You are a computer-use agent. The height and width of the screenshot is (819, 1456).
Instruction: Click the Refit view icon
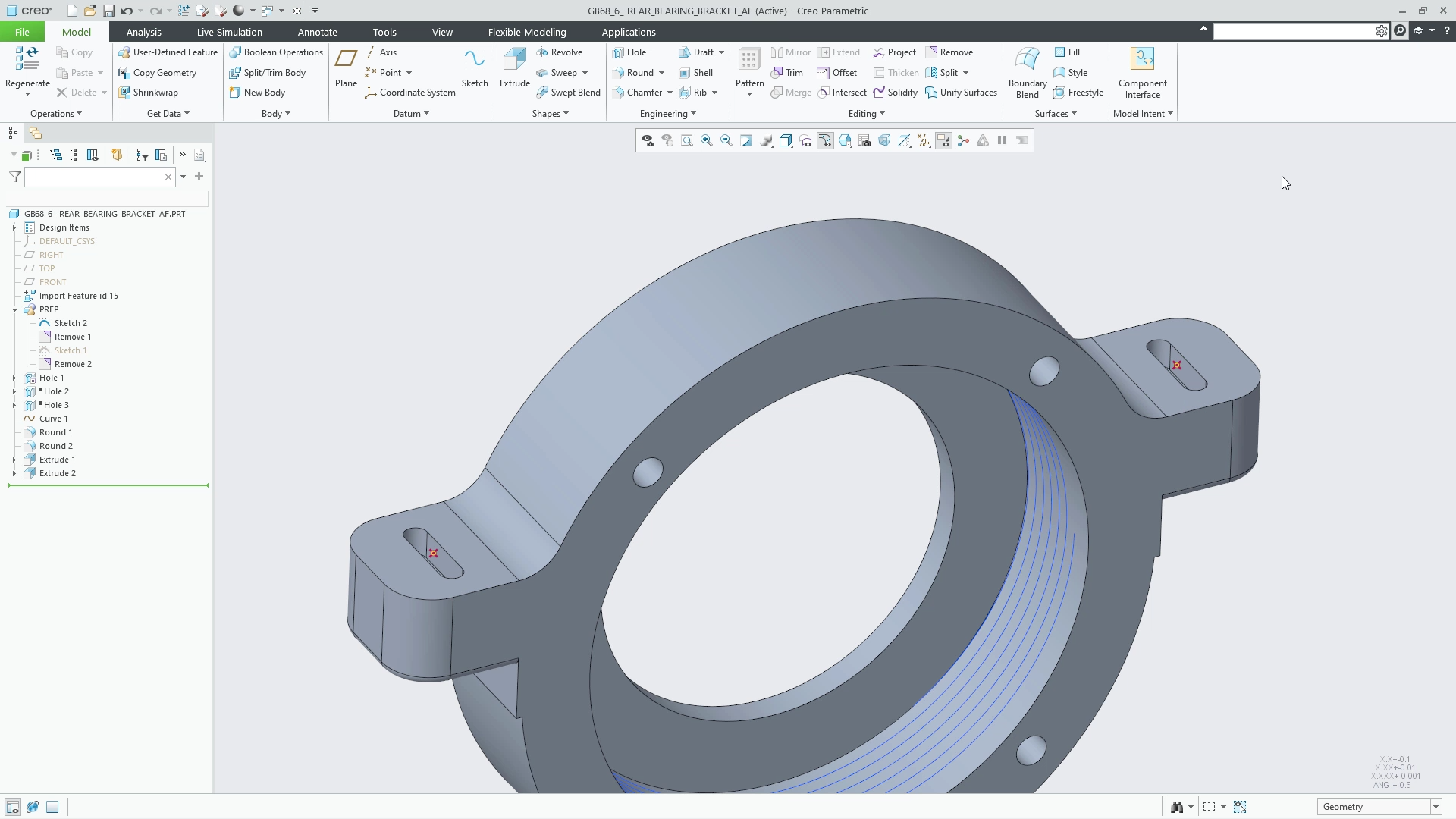point(687,140)
